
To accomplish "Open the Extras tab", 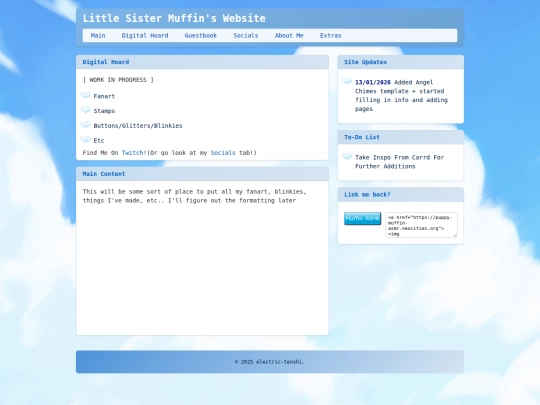I will [x=330, y=35].
